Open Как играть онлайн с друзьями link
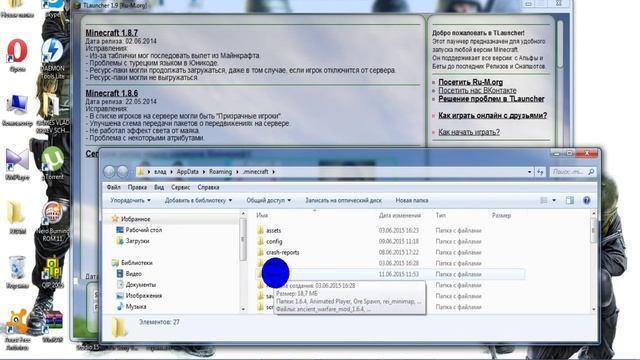Image resolution: width=640 pixels, height=360 pixels. coord(492,116)
